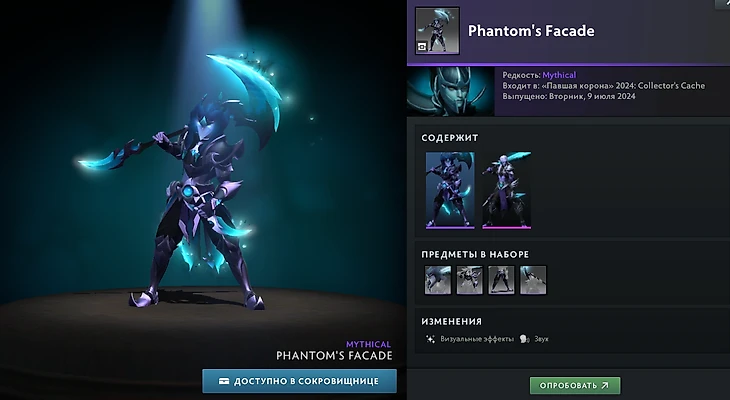Click the bundle badge on the header item thumbnail
The width and height of the screenshot is (730, 400).
coord(422,47)
